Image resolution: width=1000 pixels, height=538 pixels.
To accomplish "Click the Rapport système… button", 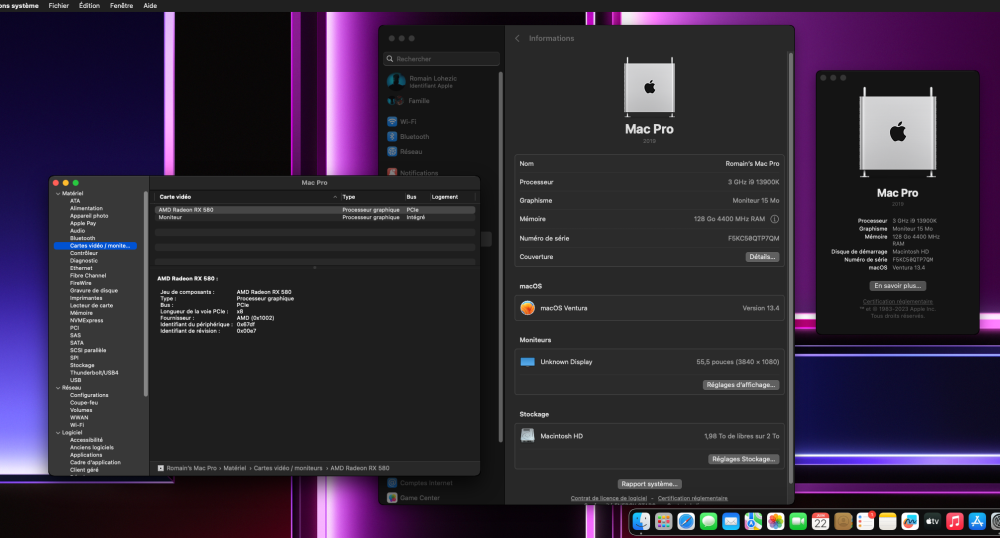I will point(649,484).
